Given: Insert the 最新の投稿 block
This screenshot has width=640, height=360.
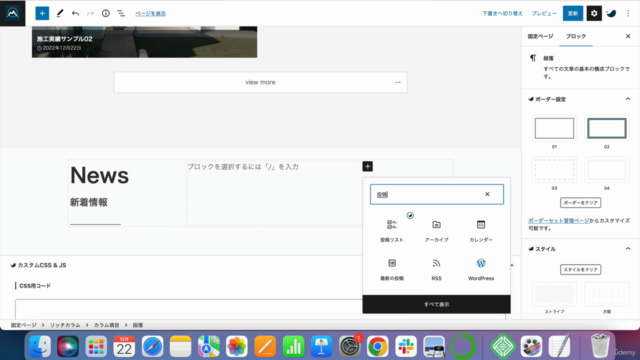Looking at the screenshot, I should 392,270.
